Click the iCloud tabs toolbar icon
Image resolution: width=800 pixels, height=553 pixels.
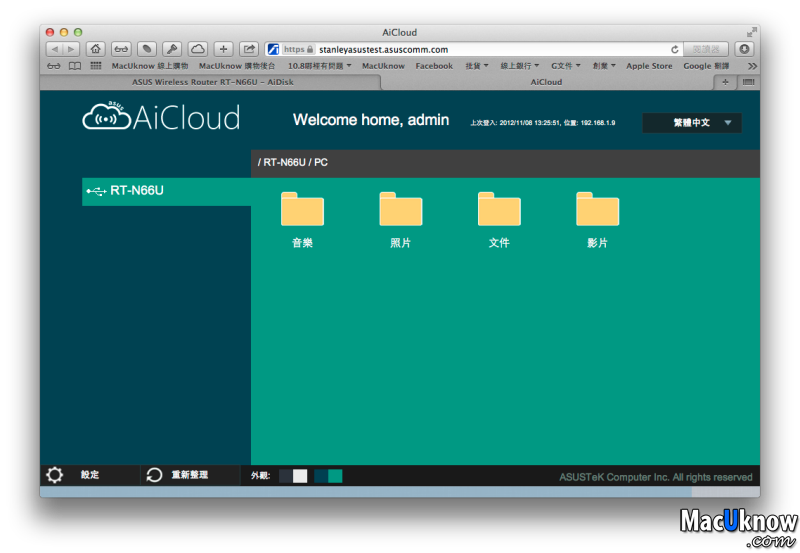[198, 49]
